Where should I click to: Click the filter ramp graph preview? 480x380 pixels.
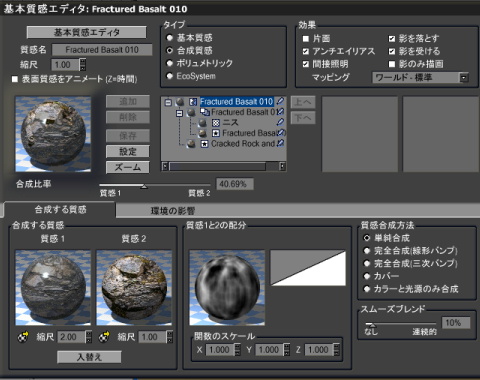coord(308,268)
